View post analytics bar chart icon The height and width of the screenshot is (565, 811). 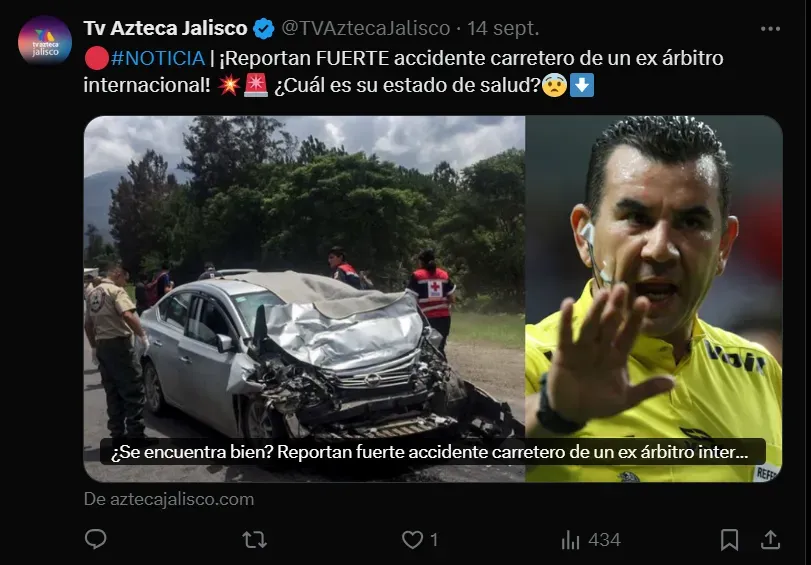tap(570, 540)
